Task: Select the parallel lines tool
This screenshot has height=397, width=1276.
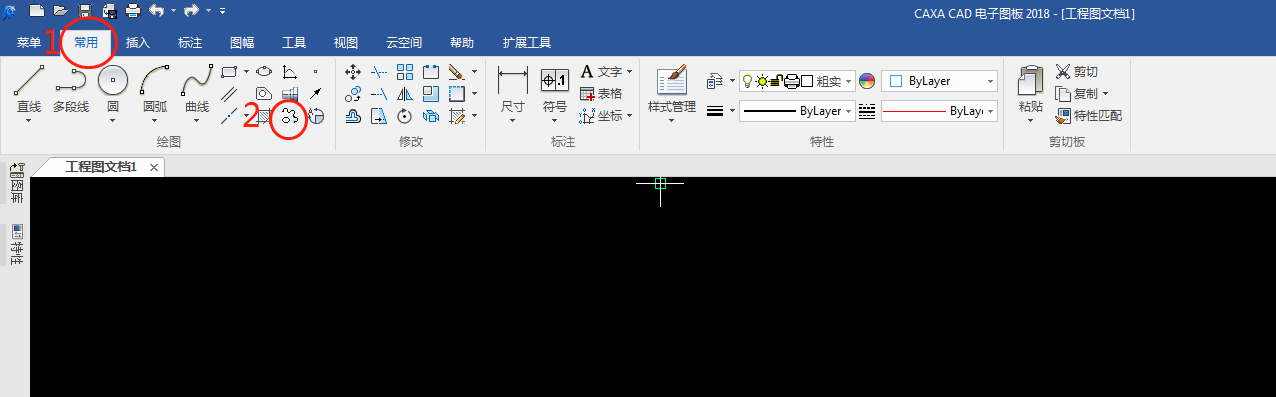Action: coord(229,94)
